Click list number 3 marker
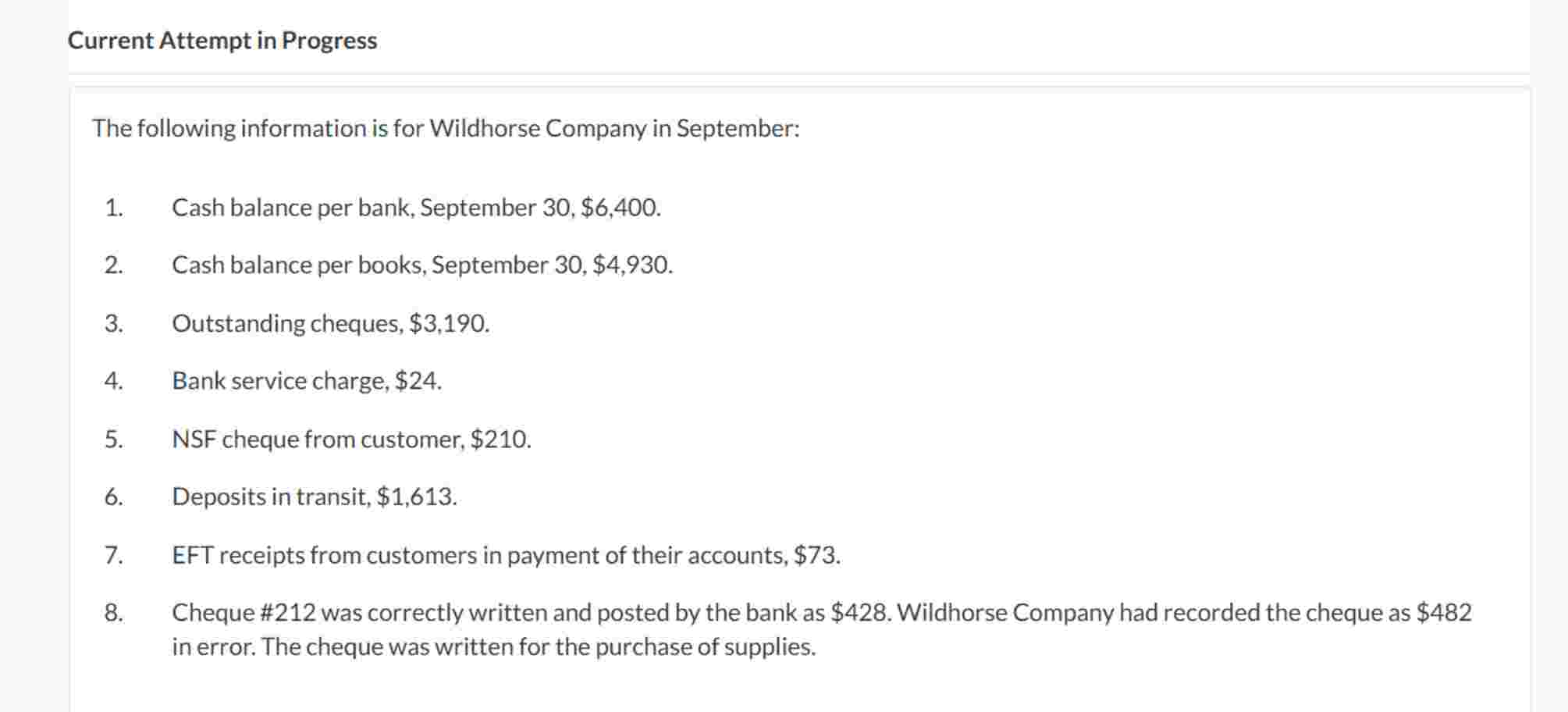Viewport: 1568px width, 712px height. coord(114,323)
